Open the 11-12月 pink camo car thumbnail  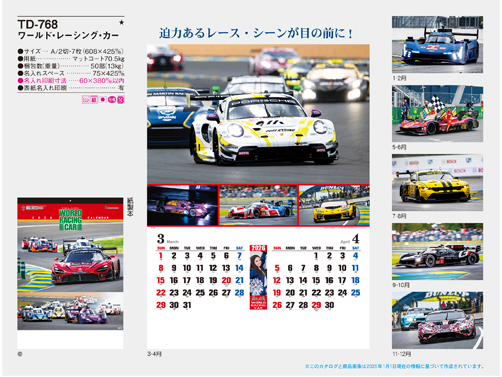437,320
